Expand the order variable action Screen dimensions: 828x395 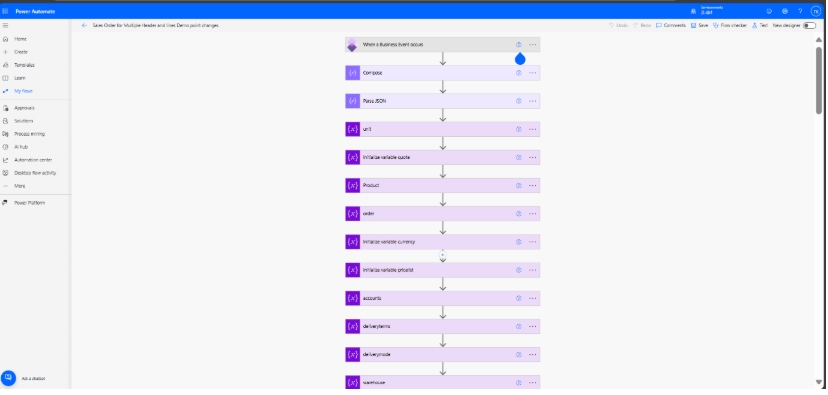443,214
